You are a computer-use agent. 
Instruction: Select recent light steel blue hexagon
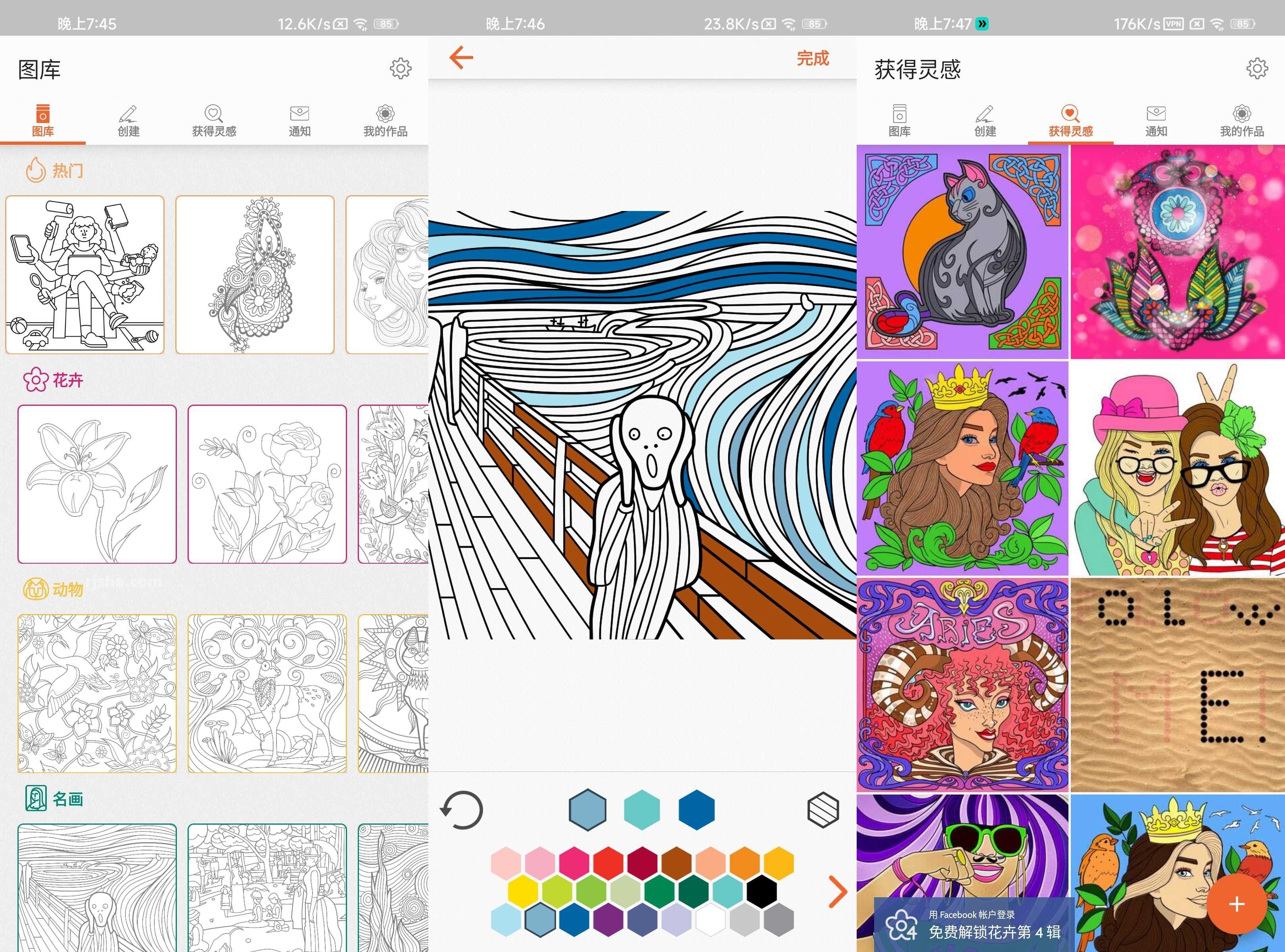click(587, 810)
